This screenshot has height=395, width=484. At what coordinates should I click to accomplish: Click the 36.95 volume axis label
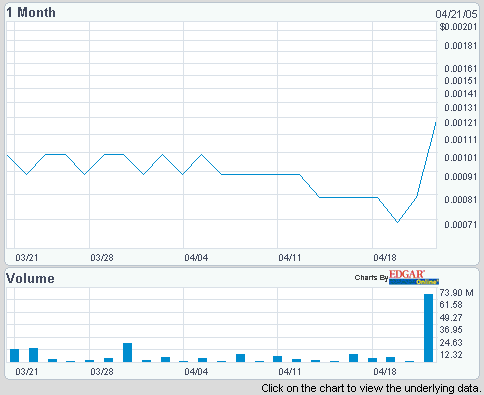451,330
